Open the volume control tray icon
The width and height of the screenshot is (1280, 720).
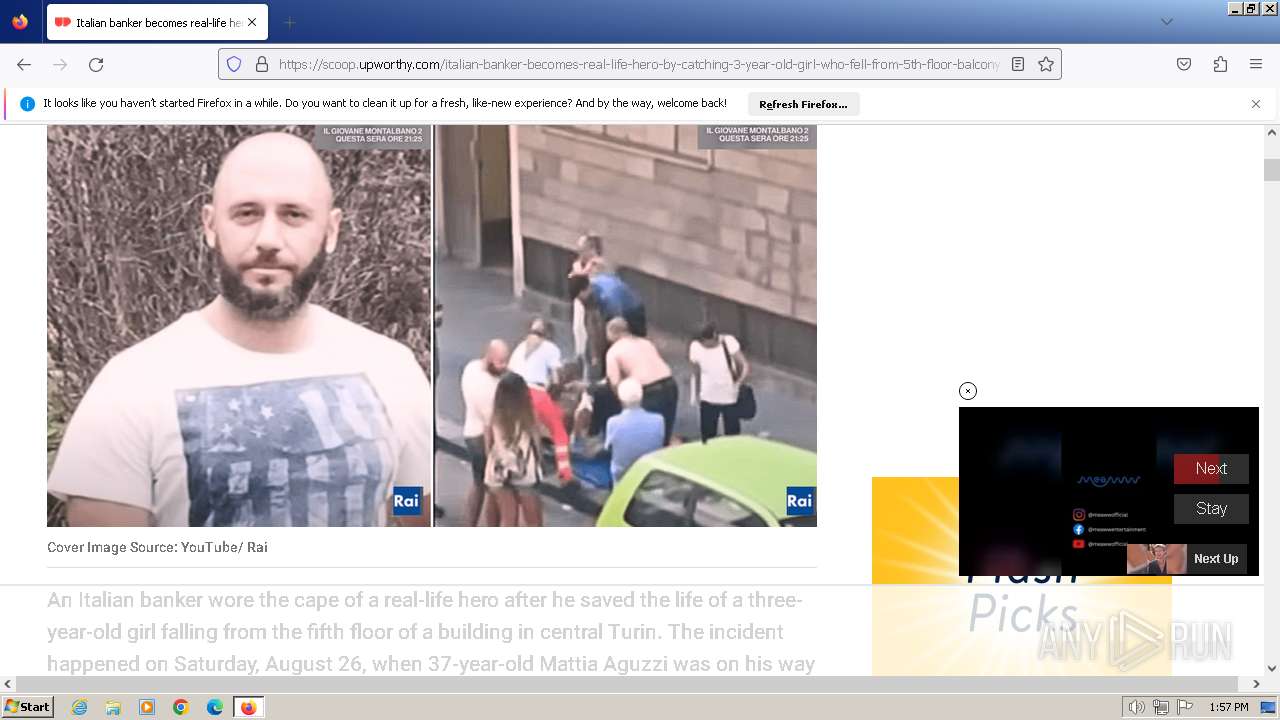pos(1137,707)
